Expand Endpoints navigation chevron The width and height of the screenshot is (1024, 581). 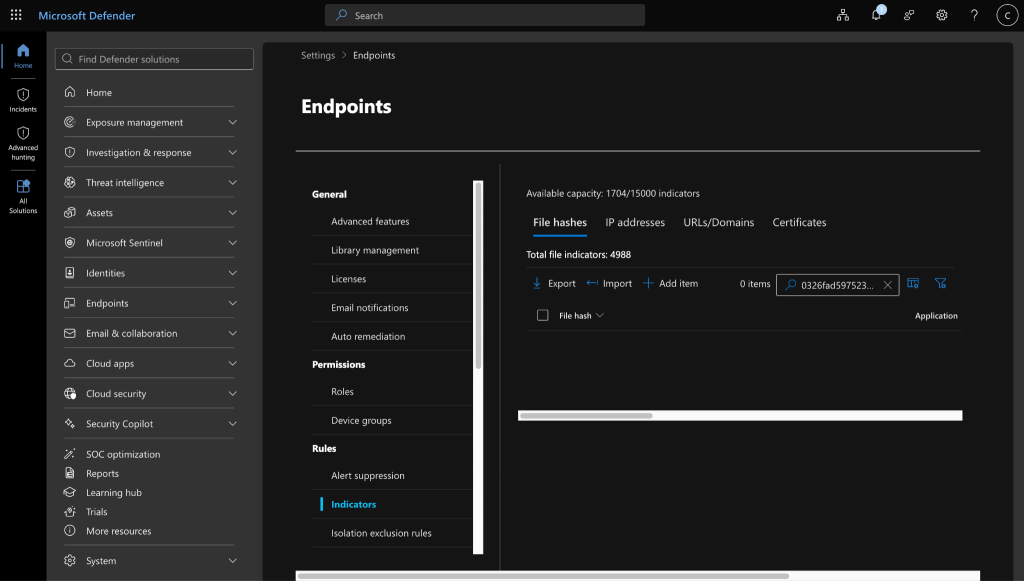[232, 303]
